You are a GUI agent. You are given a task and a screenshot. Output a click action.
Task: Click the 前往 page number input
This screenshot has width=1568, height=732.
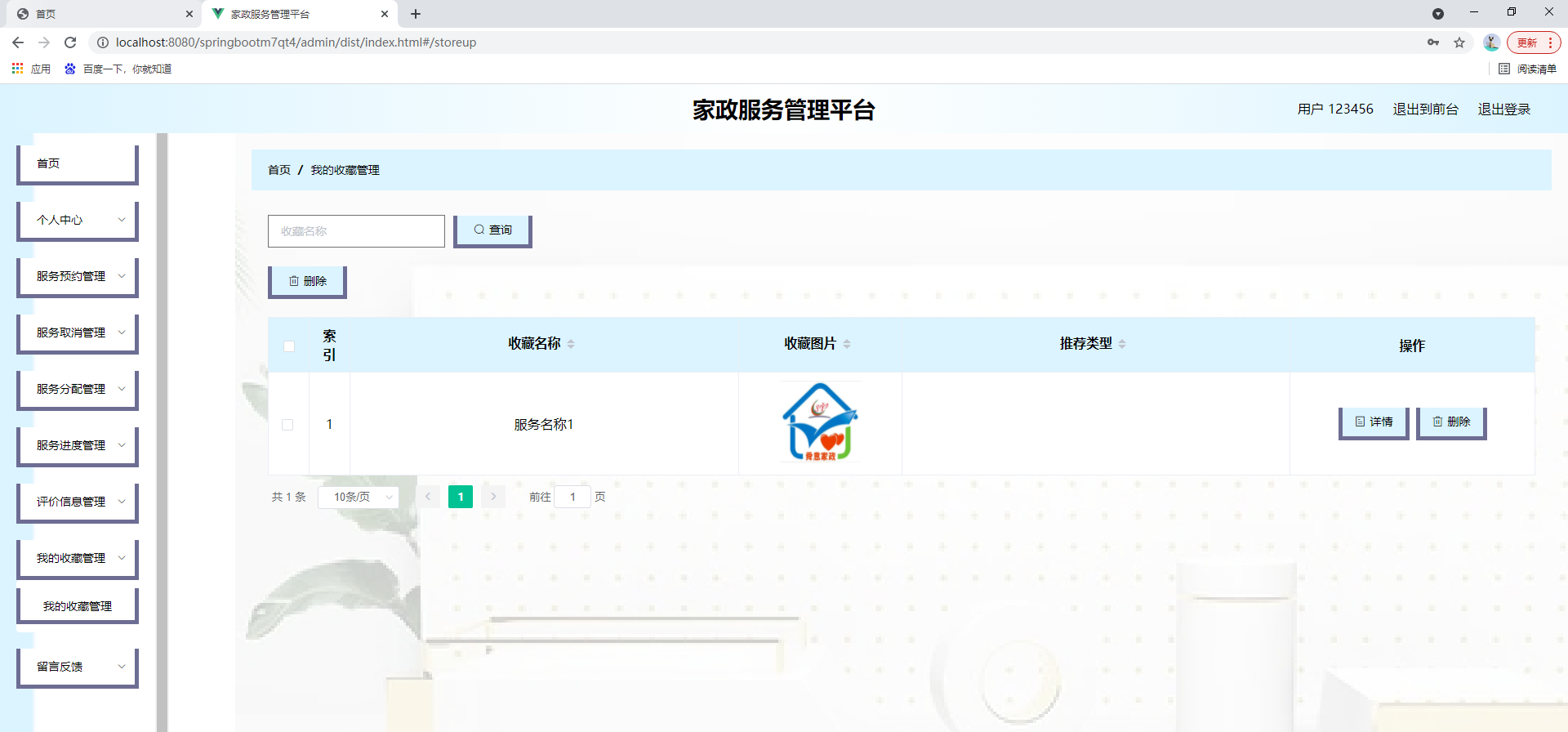coord(572,497)
